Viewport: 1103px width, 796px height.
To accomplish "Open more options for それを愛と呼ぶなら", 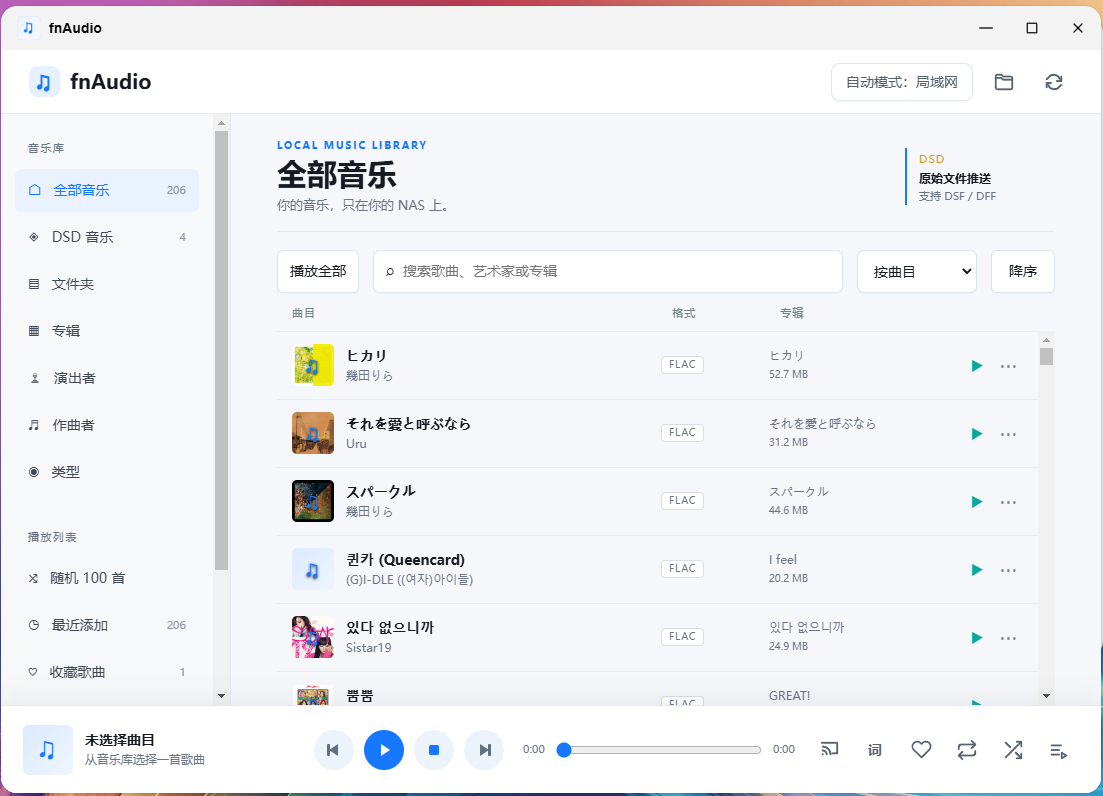I will click(x=1008, y=434).
